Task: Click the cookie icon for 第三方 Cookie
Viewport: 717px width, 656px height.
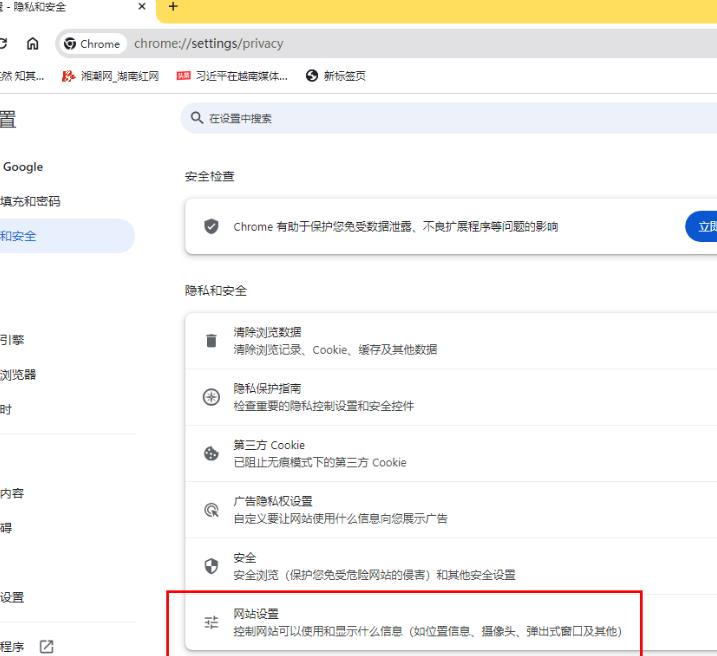Action: coord(211,453)
